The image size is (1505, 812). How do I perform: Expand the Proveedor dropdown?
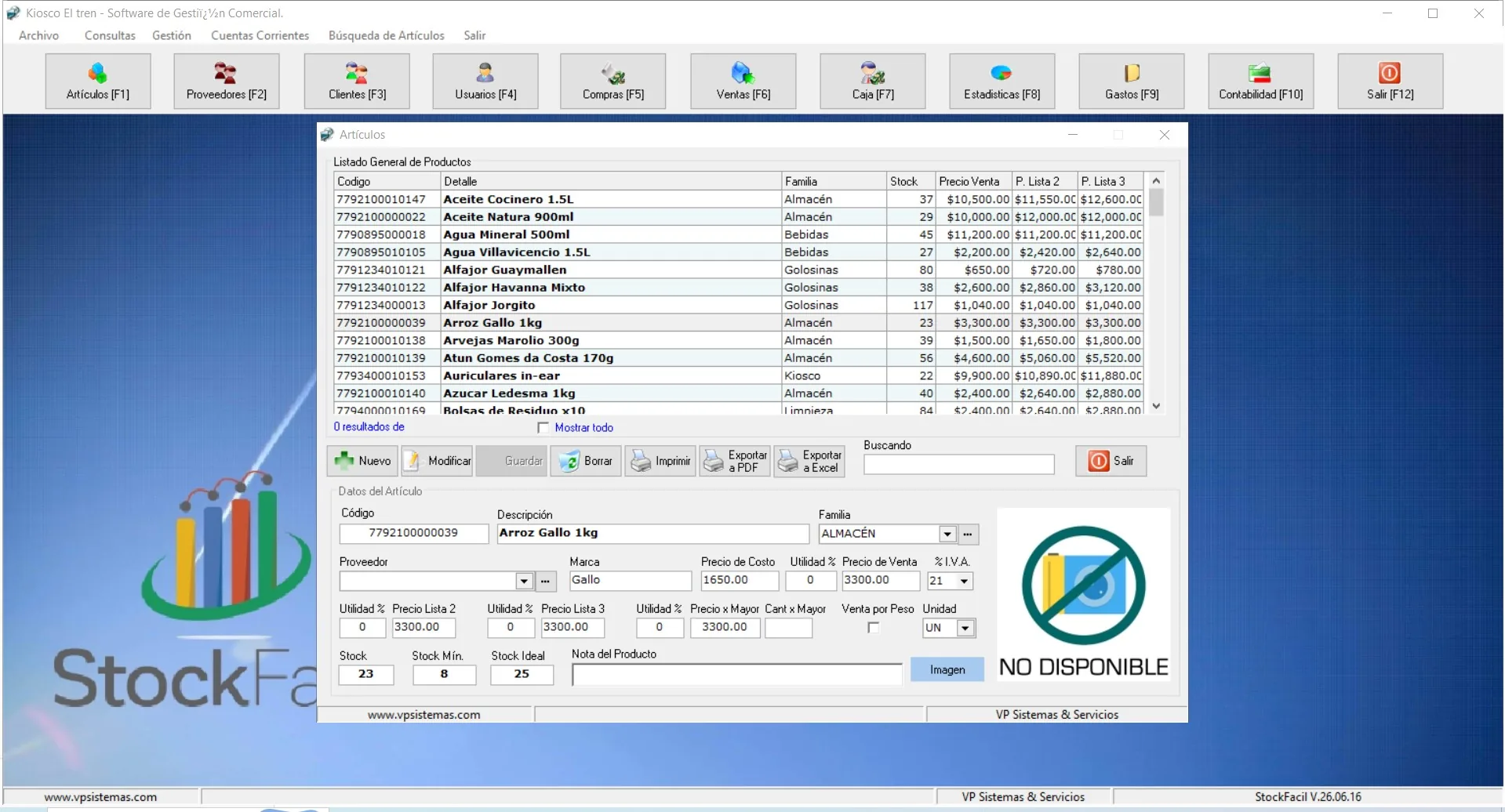click(525, 581)
